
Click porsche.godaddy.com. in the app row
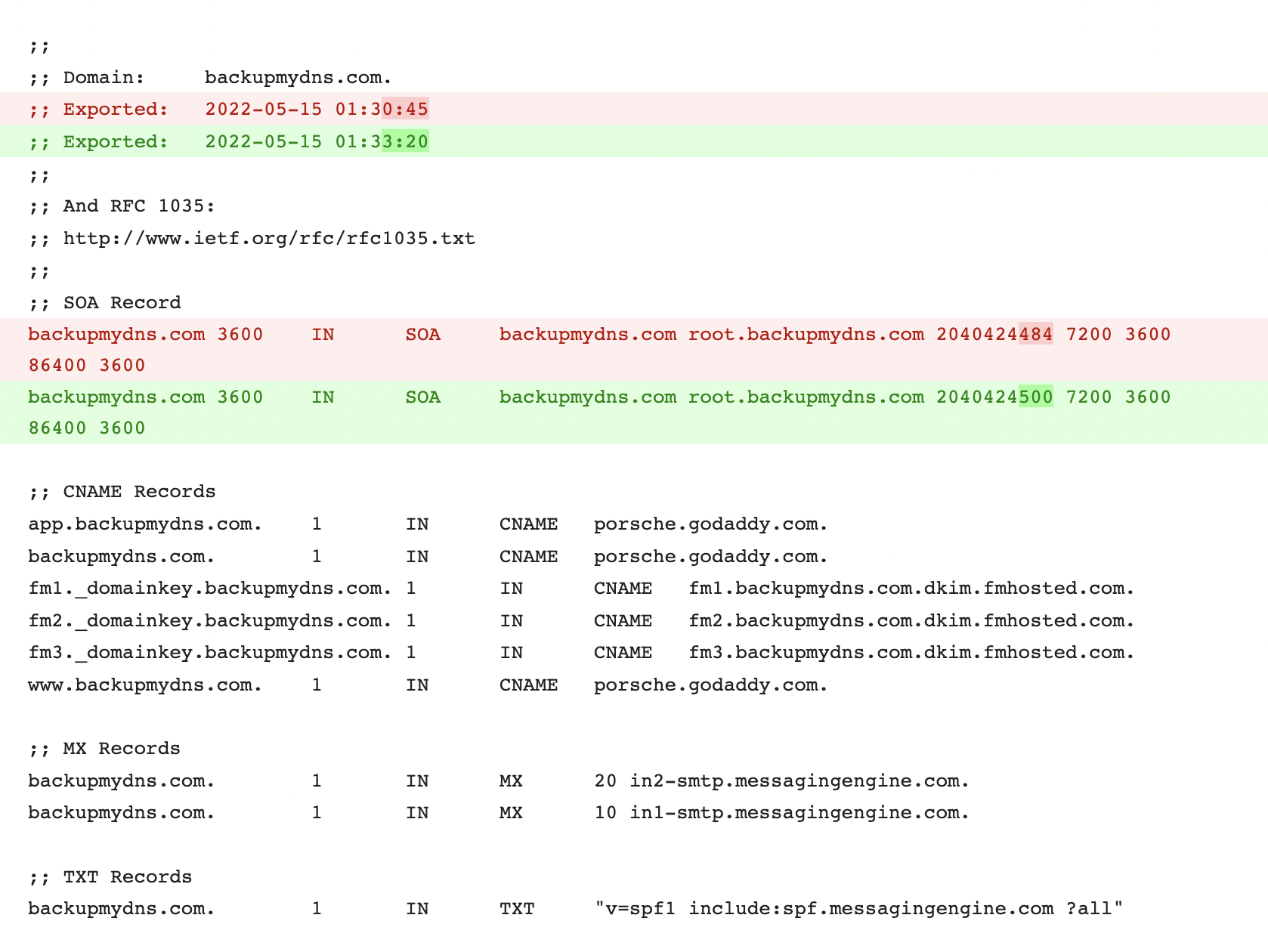click(711, 524)
